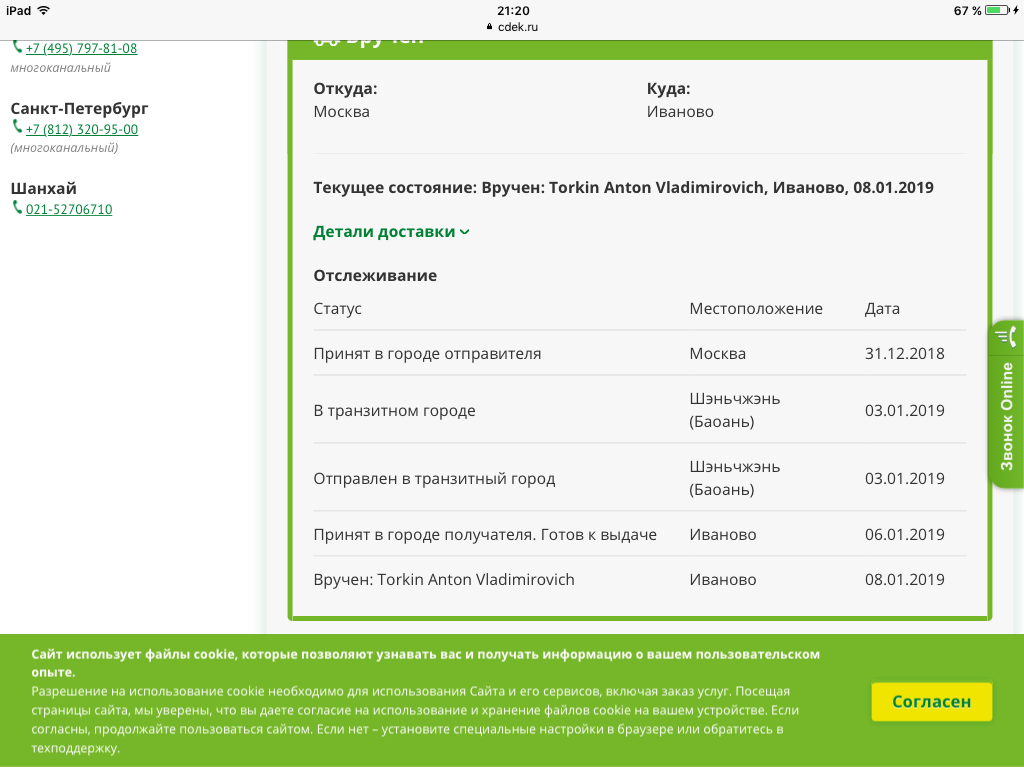
Task: Select the Принят в городе отправителя row
Action: 427,354
